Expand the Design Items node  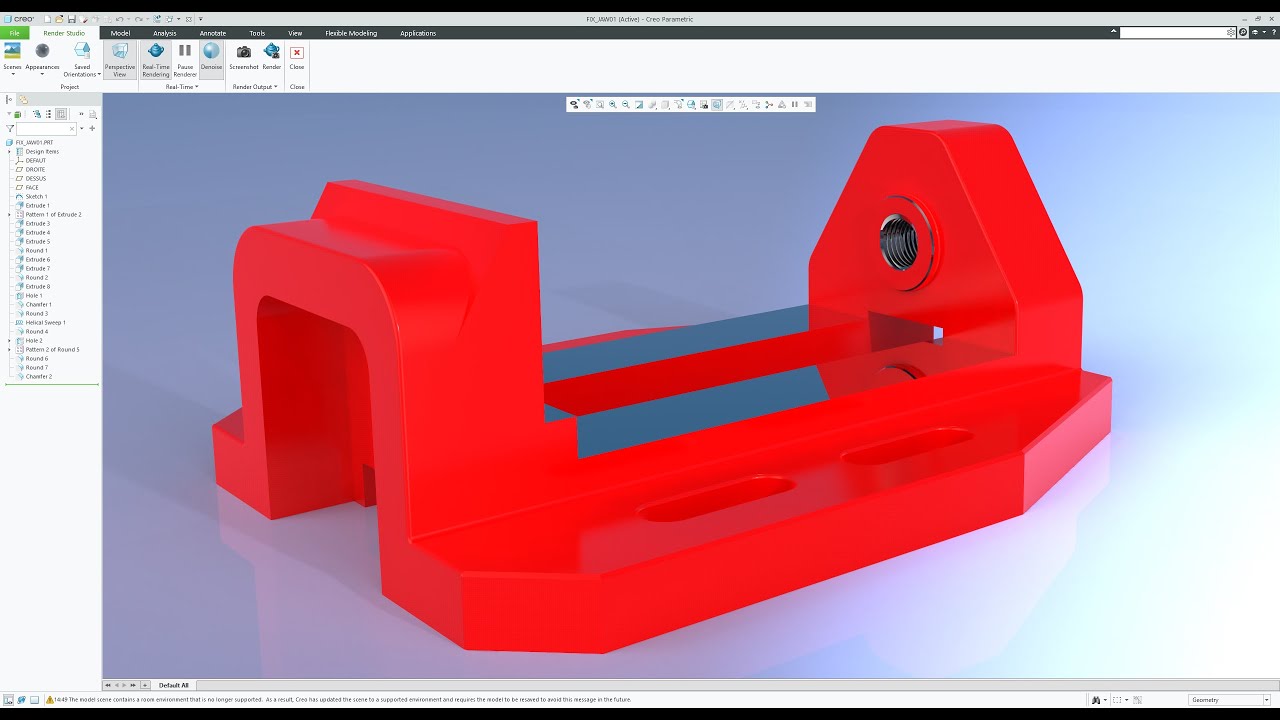(9, 152)
